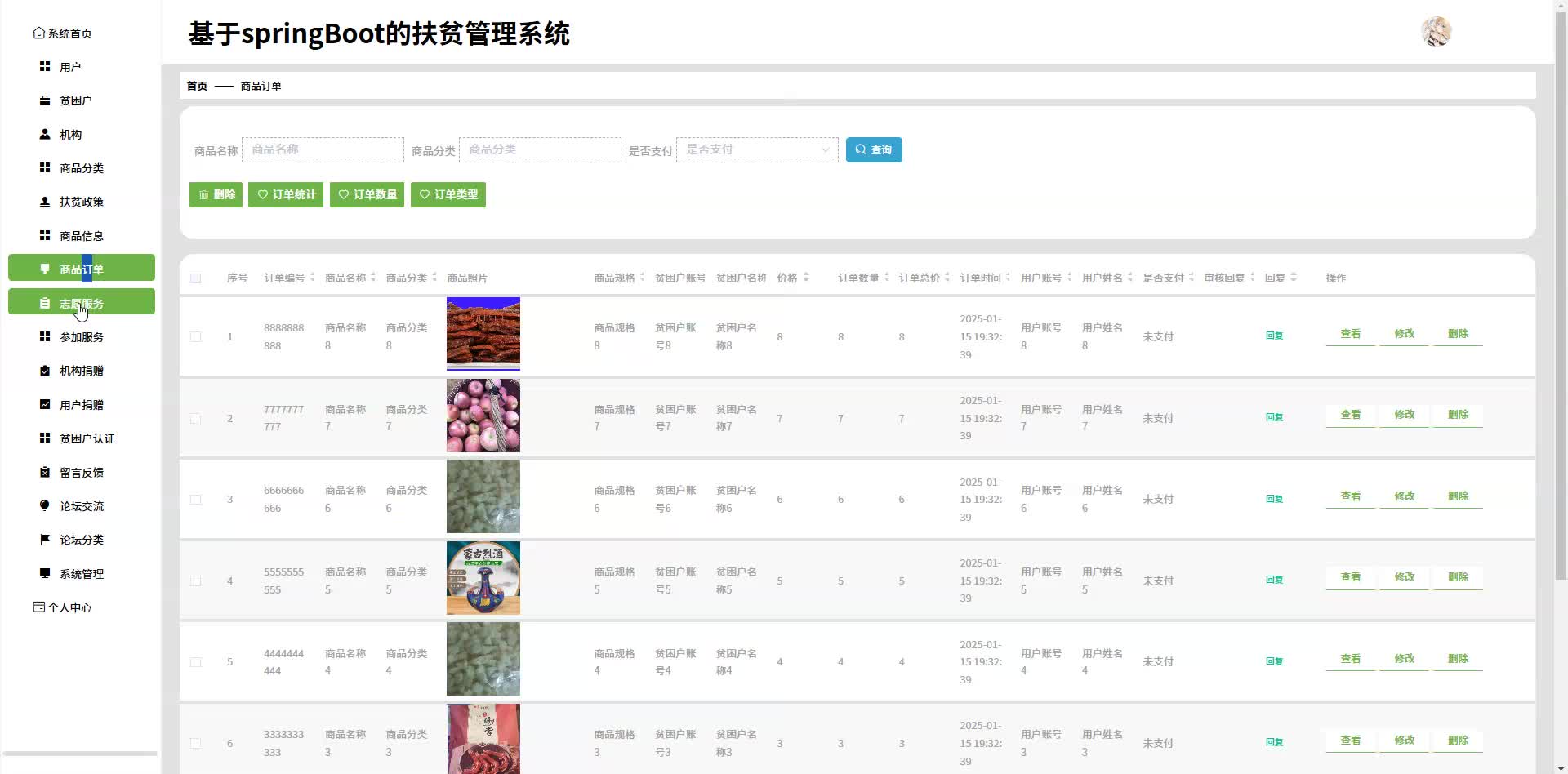1568x774 pixels.
Task: Sort by 是否支付 column arrows
Action: tap(1192, 278)
